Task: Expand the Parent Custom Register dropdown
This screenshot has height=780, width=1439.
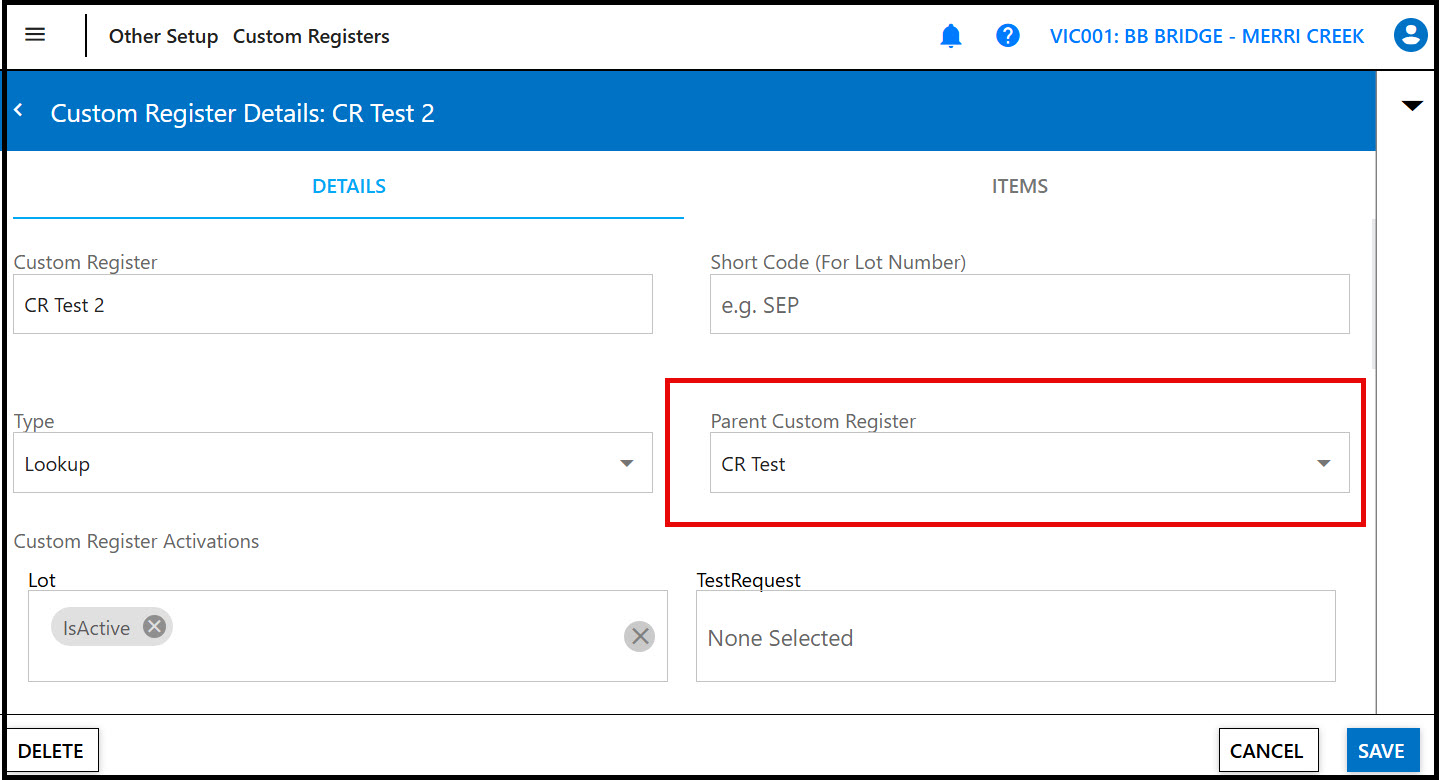Action: 1029,463
